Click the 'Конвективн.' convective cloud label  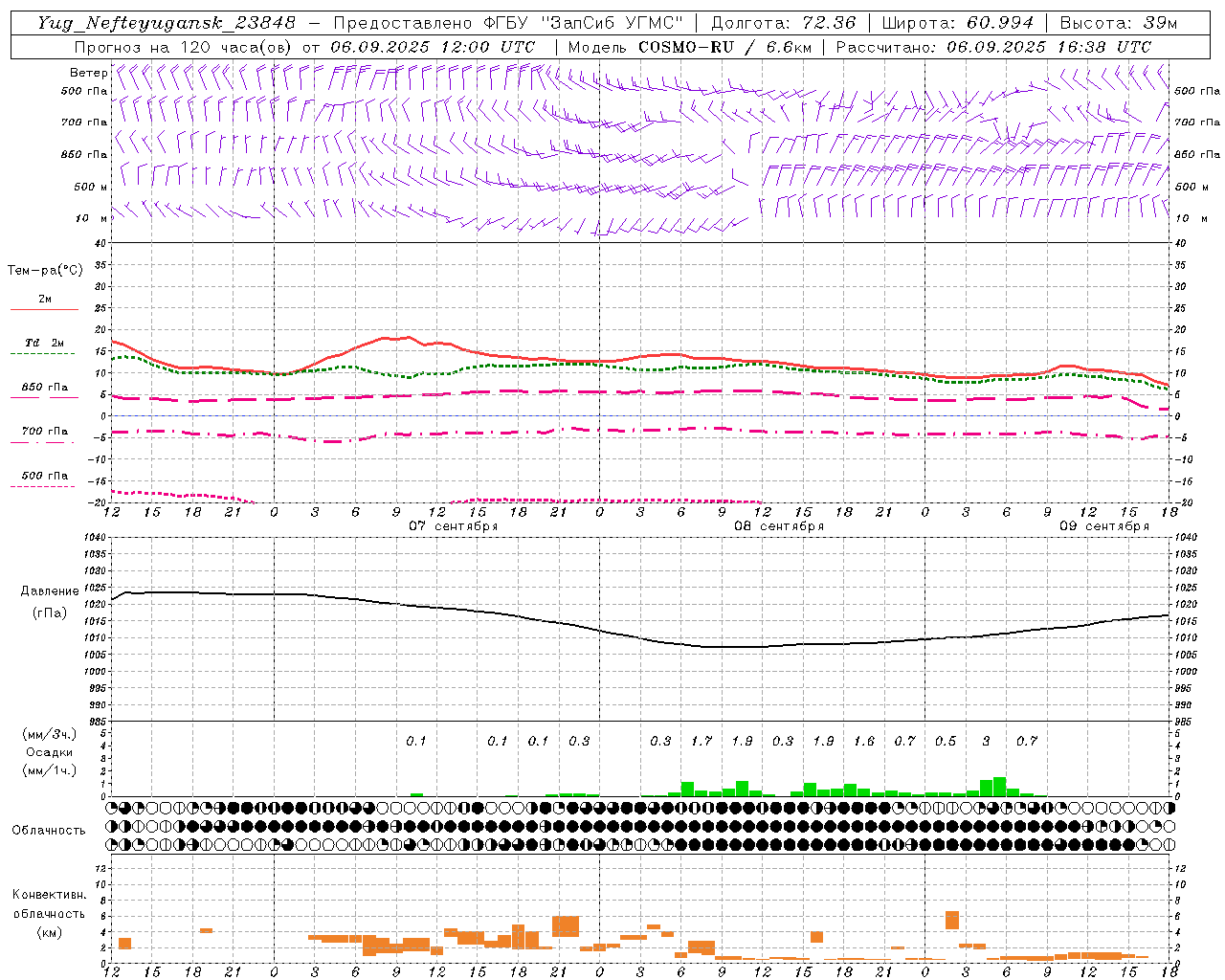point(49,895)
